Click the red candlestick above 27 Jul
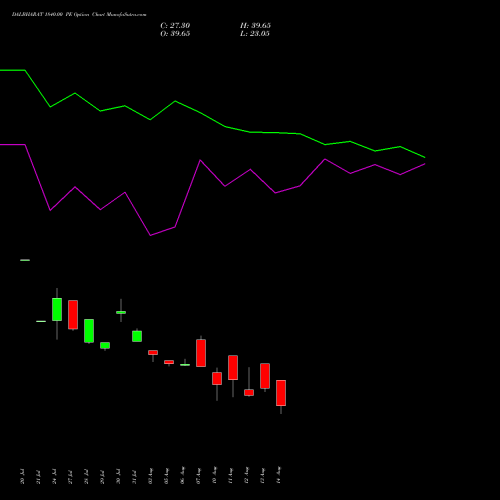 73,315
